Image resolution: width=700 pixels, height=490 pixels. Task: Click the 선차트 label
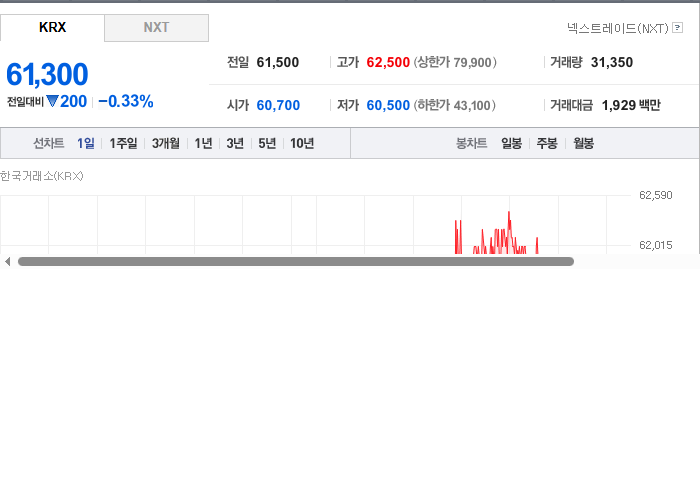click(49, 143)
